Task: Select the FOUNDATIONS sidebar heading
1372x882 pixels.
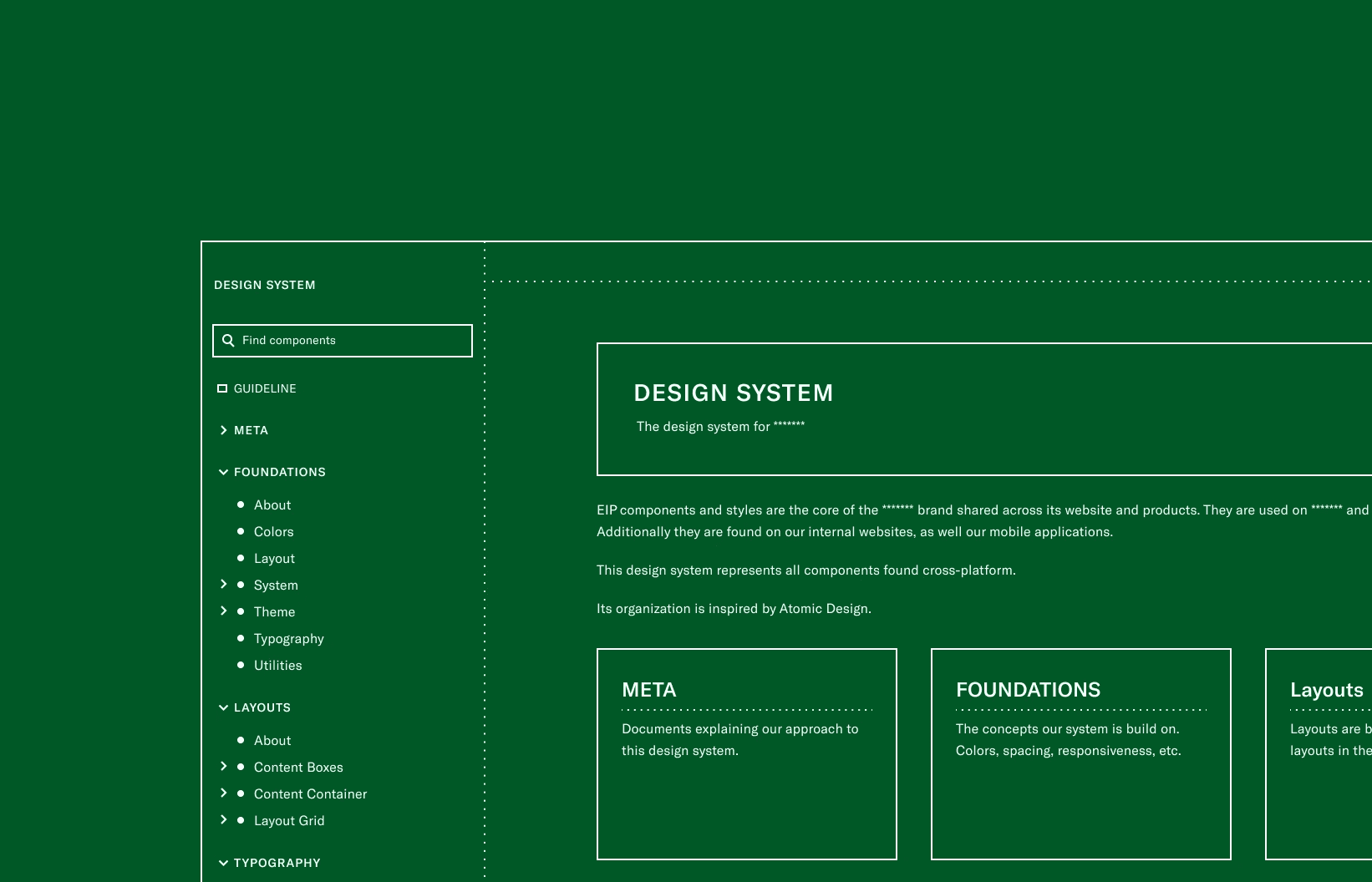Action: tap(280, 472)
